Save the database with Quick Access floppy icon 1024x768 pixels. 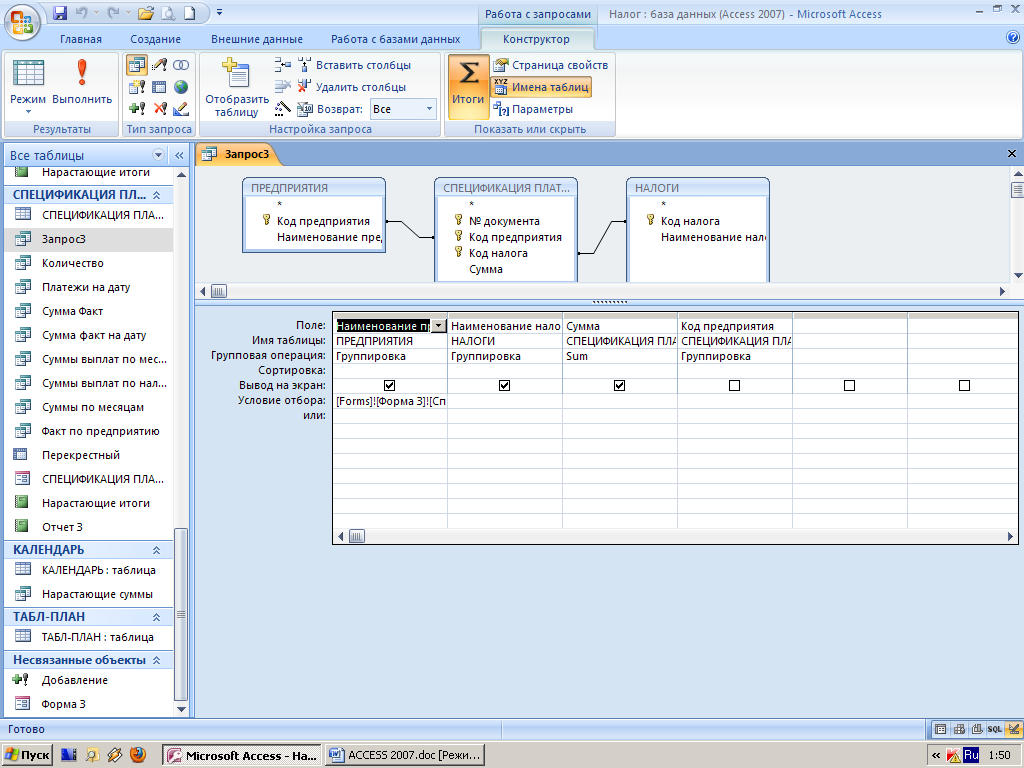(59, 12)
